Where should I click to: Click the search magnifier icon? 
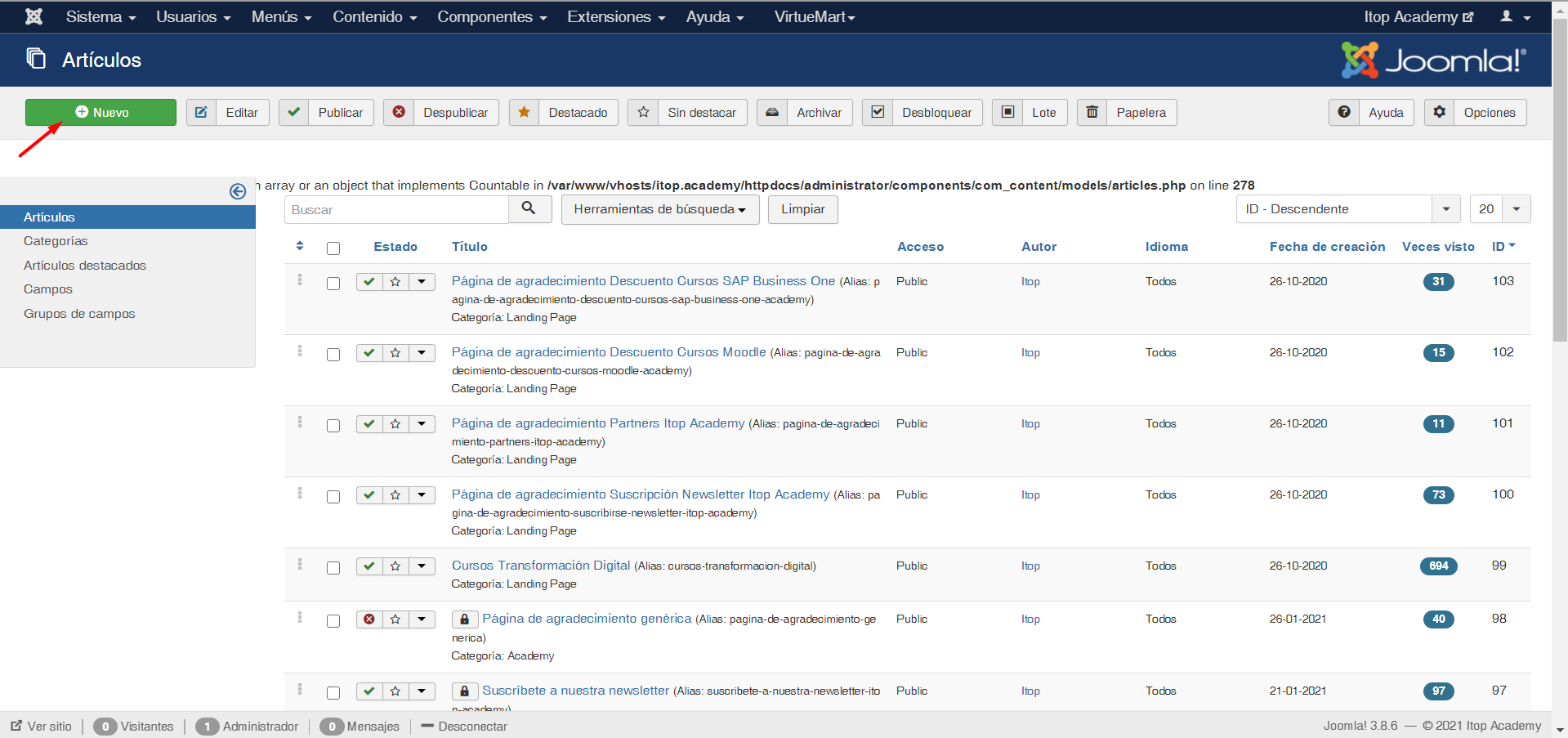tap(529, 209)
